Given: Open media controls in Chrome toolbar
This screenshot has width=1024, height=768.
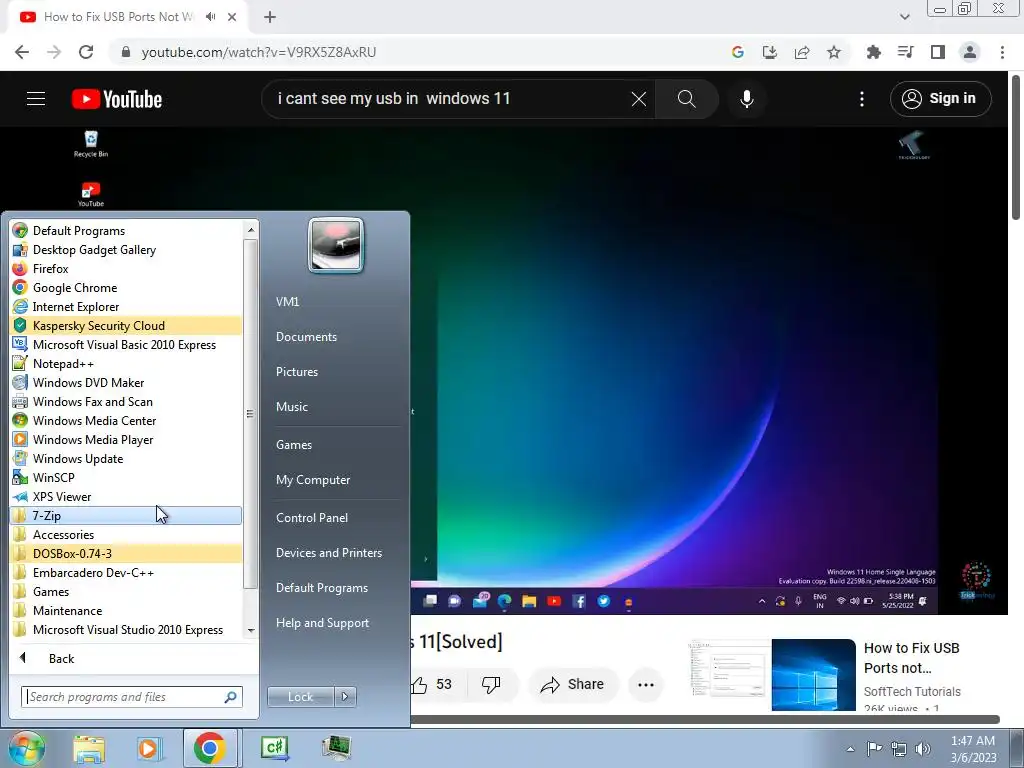Looking at the screenshot, I should point(906,52).
